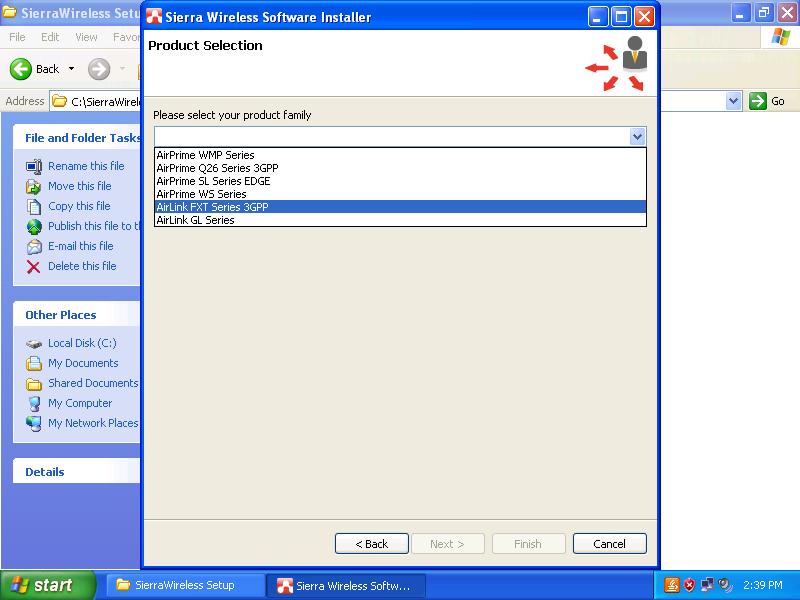800x600 pixels.
Task: Click the Local Disk drive icon
Action: pos(34,344)
